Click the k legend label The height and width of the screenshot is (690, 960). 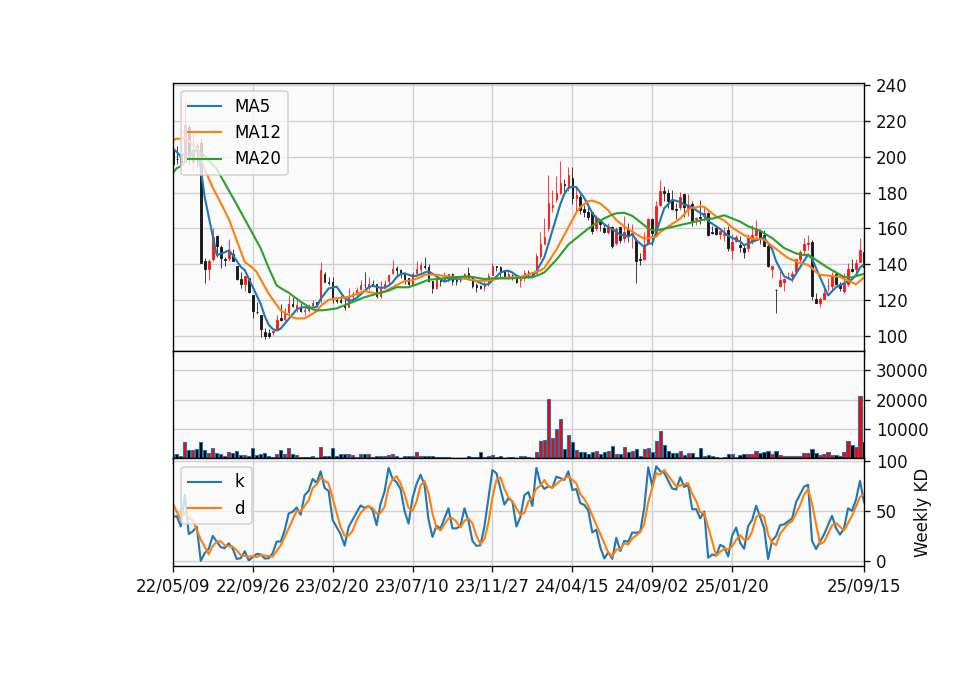[239, 481]
